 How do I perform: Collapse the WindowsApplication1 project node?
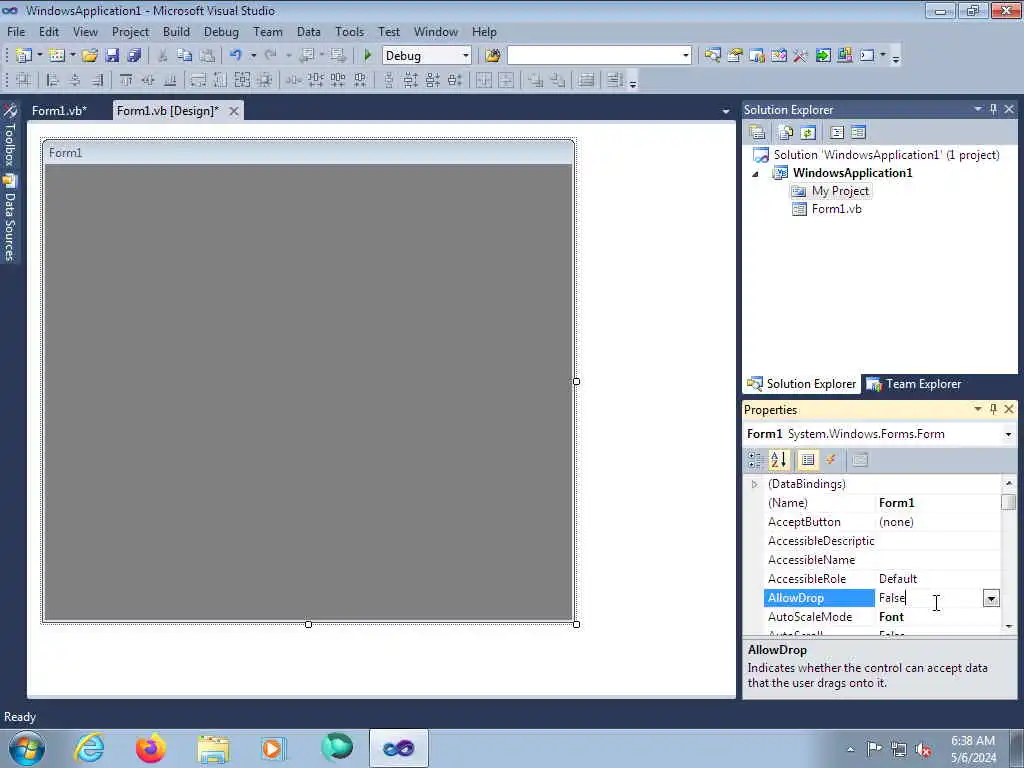point(756,174)
